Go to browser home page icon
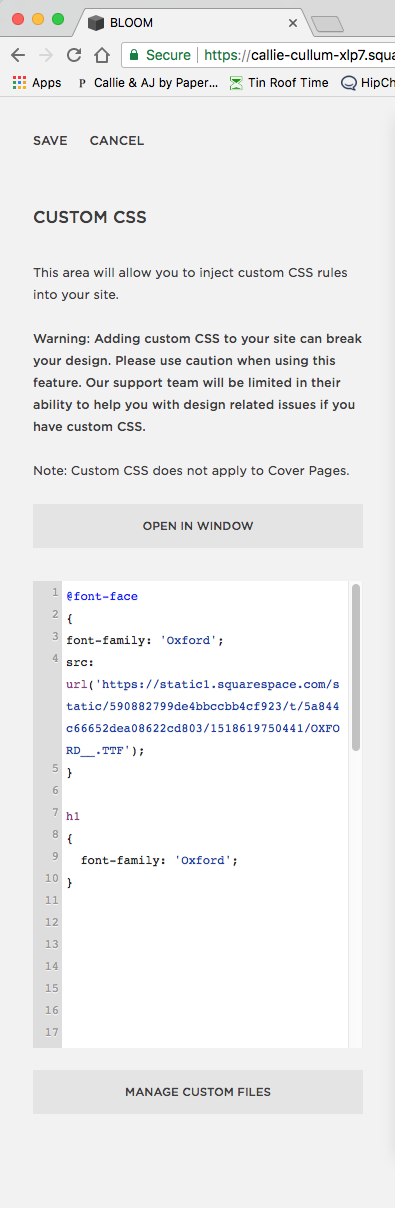The height and width of the screenshot is (1208, 395). click(x=101, y=55)
